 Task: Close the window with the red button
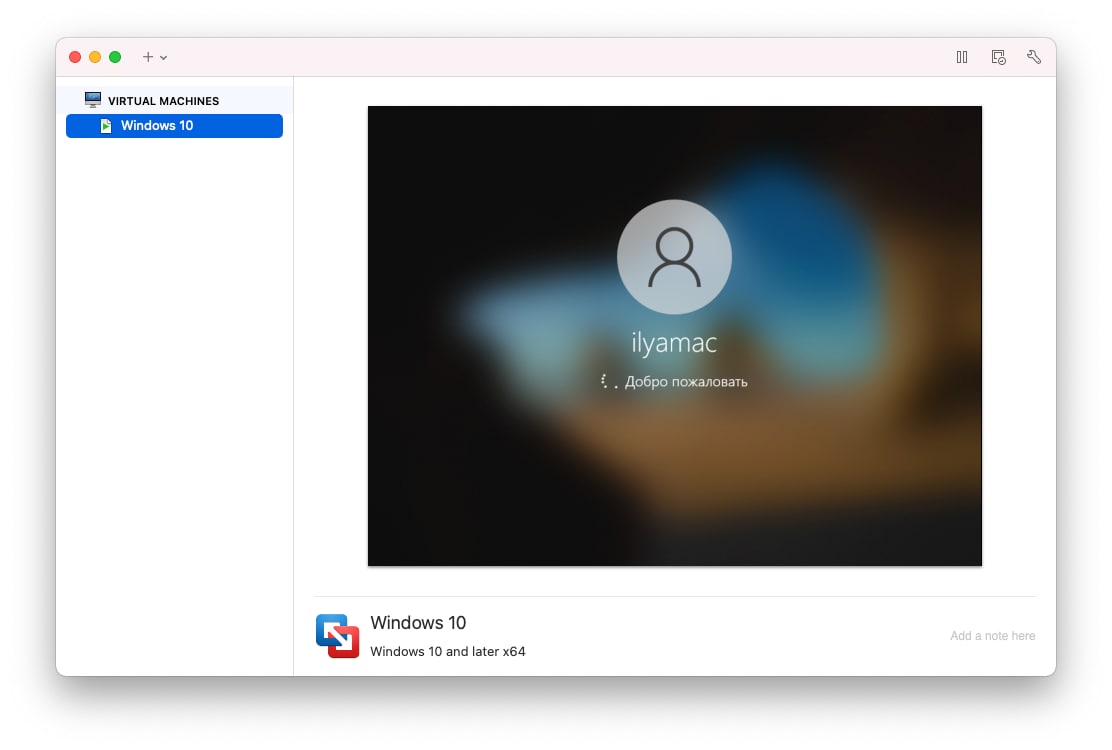[x=74, y=57]
